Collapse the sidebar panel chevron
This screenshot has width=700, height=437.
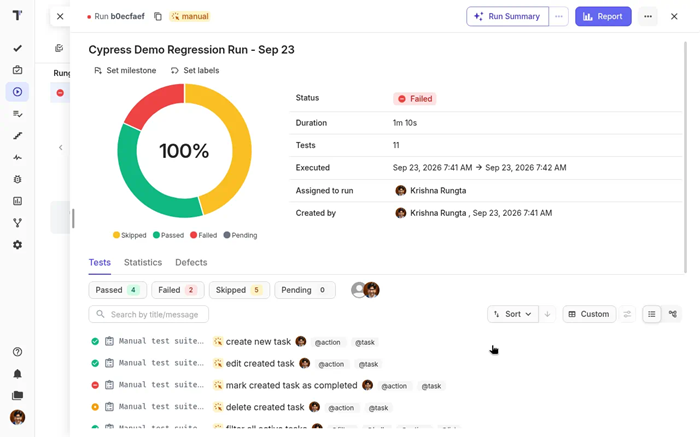tap(61, 147)
